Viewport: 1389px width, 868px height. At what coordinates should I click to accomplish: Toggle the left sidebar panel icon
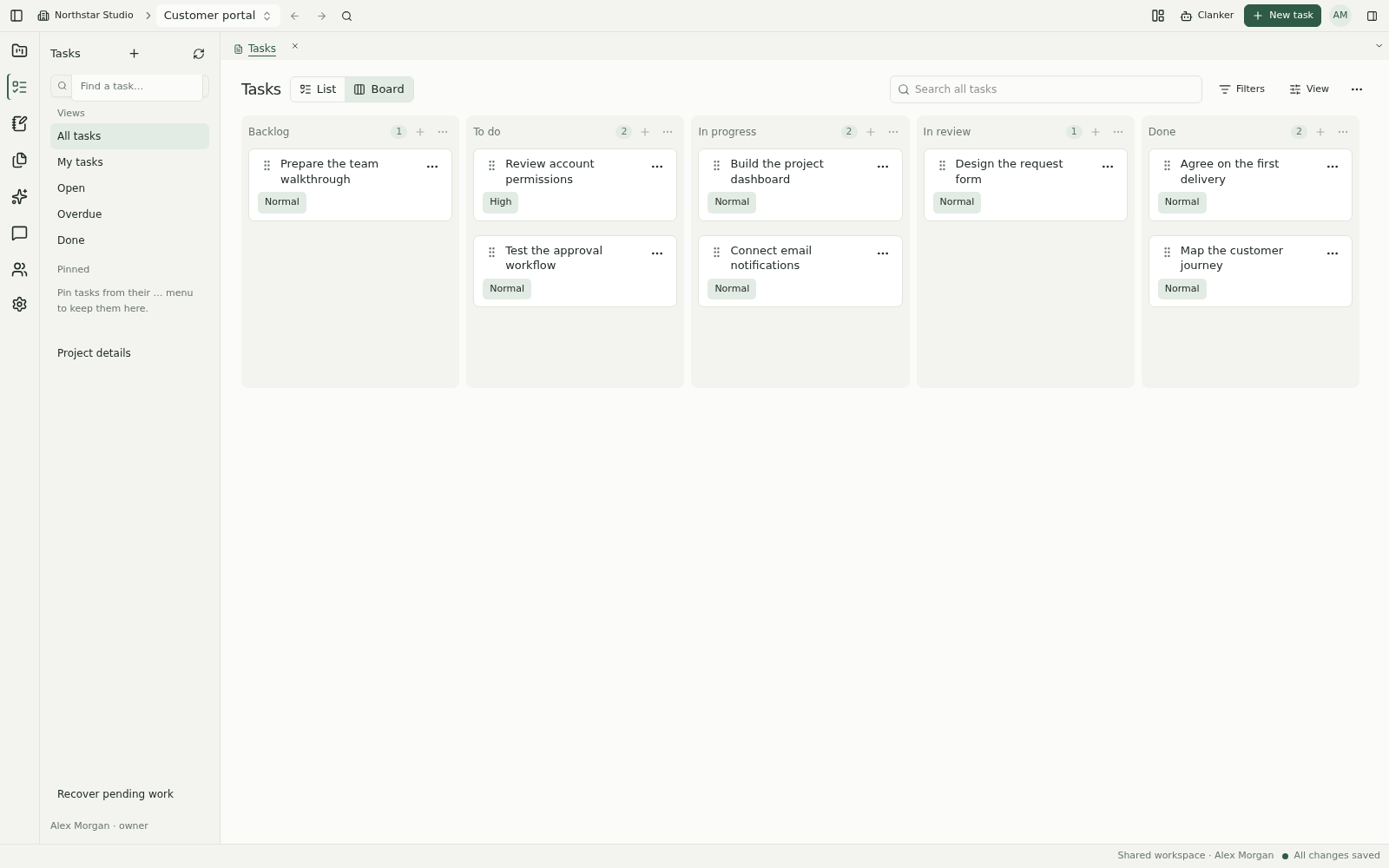[16, 16]
